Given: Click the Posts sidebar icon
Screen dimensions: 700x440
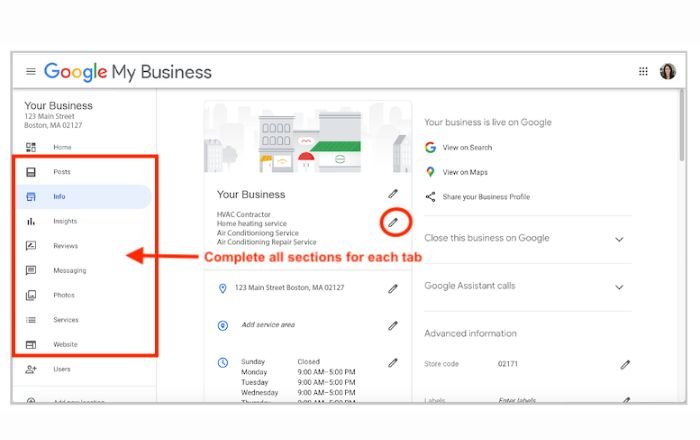Looking at the screenshot, I should tap(31, 172).
